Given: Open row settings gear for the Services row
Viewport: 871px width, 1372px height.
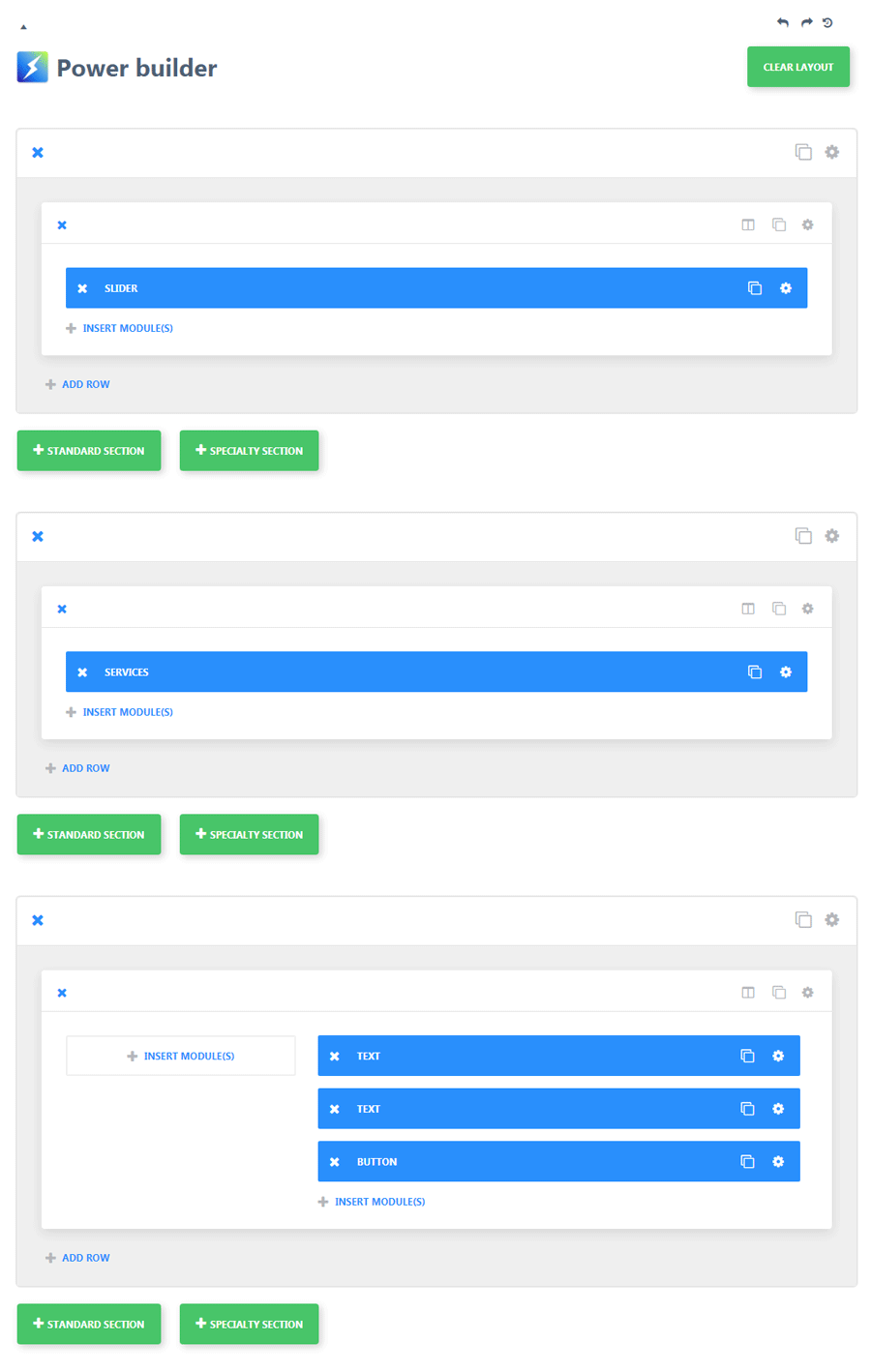Looking at the screenshot, I should (x=808, y=609).
